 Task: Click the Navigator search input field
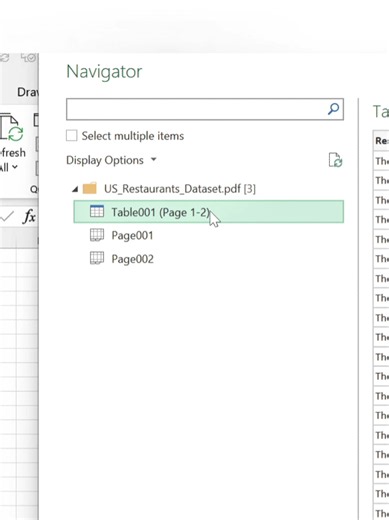[x=205, y=109]
